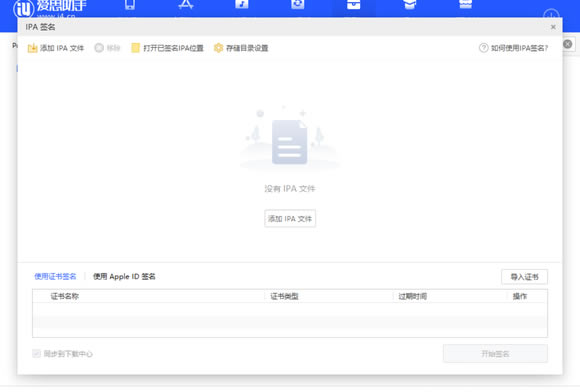Toggle the 同步到下载中心 checkbox

(x=36, y=354)
